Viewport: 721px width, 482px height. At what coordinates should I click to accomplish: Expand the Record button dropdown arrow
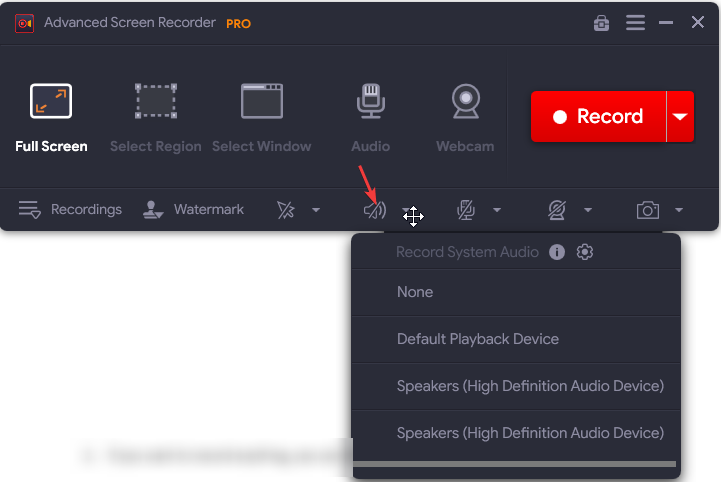[680, 116]
